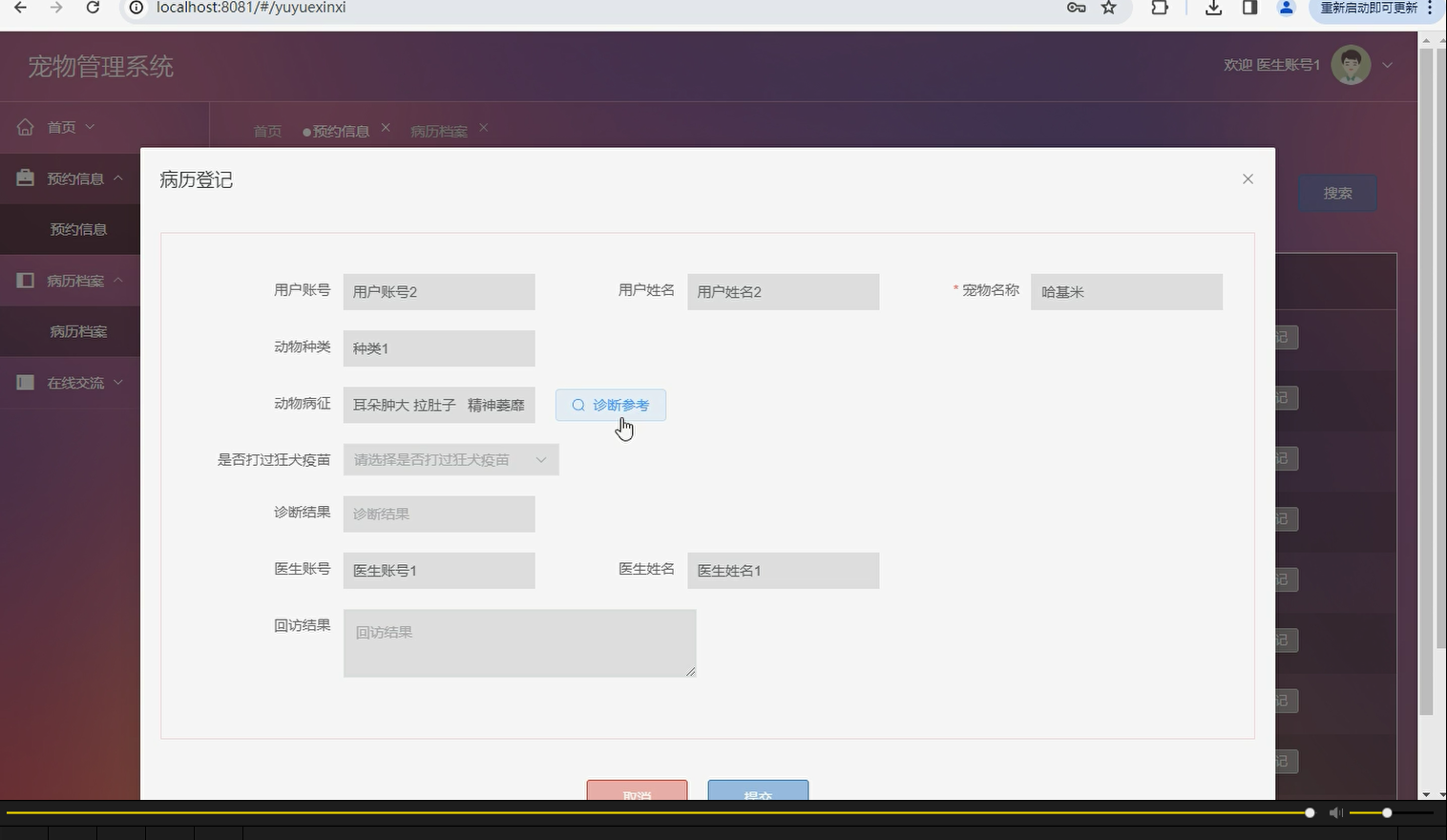Click the video progress bar handle

(1310, 812)
